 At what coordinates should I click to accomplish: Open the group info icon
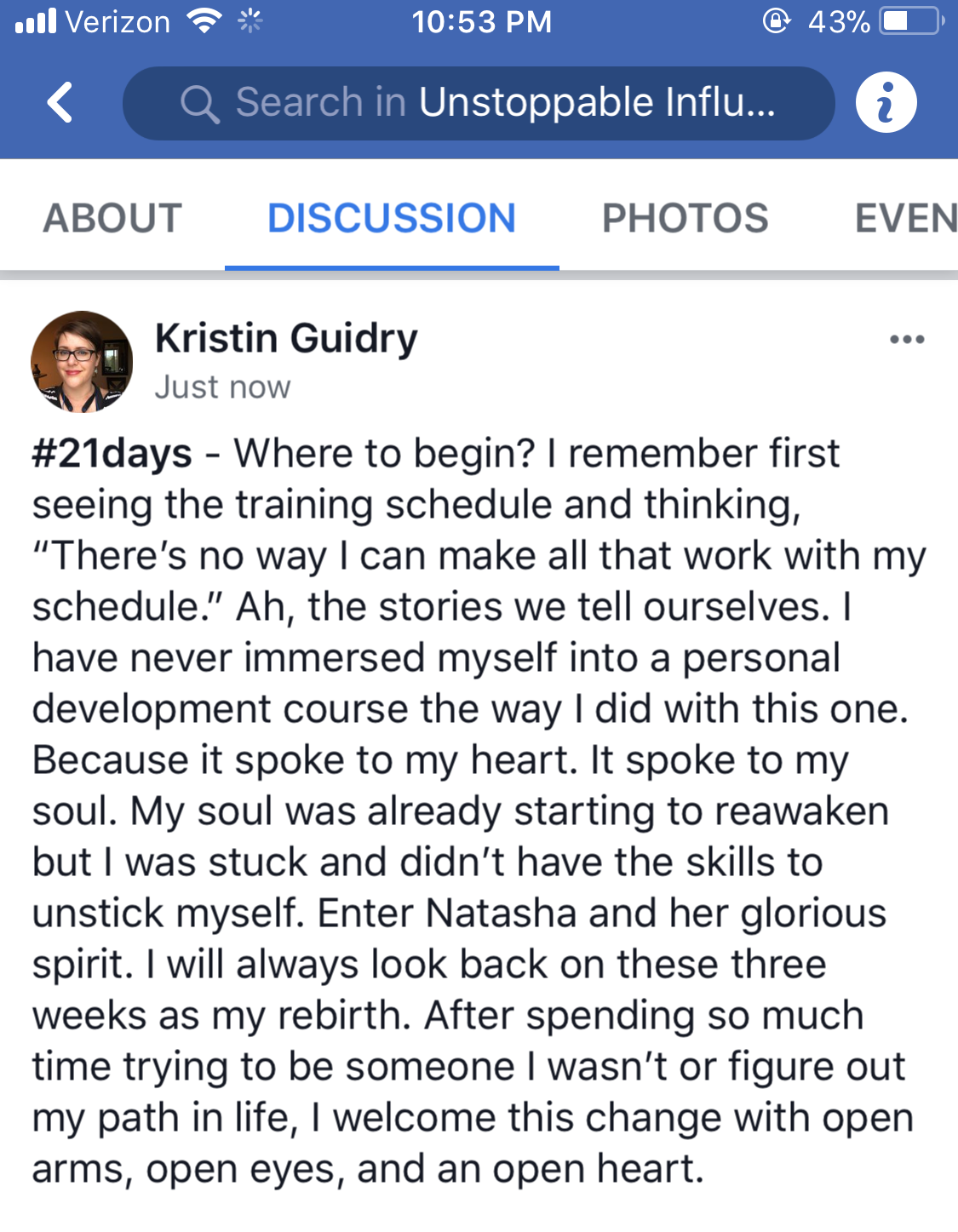[886, 103]
